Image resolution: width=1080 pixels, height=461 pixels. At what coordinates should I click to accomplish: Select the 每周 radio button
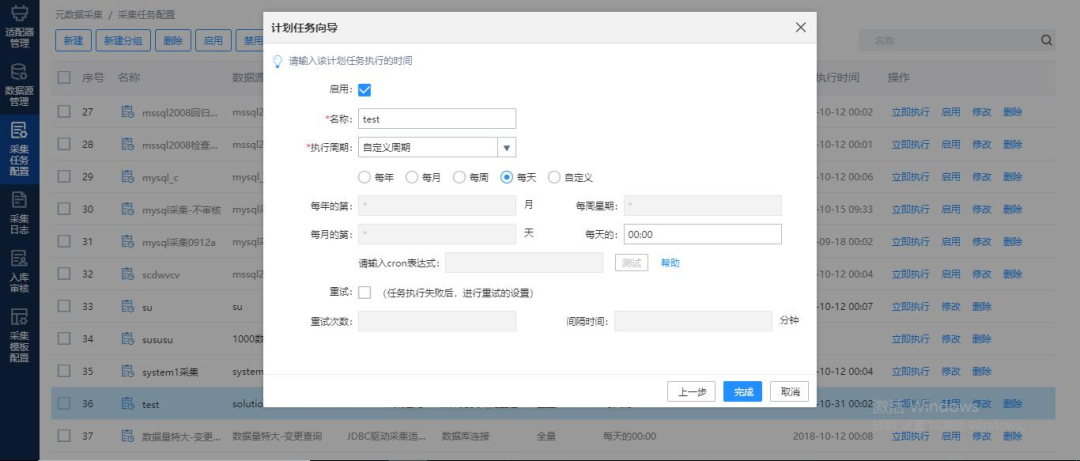pos(460,177)
